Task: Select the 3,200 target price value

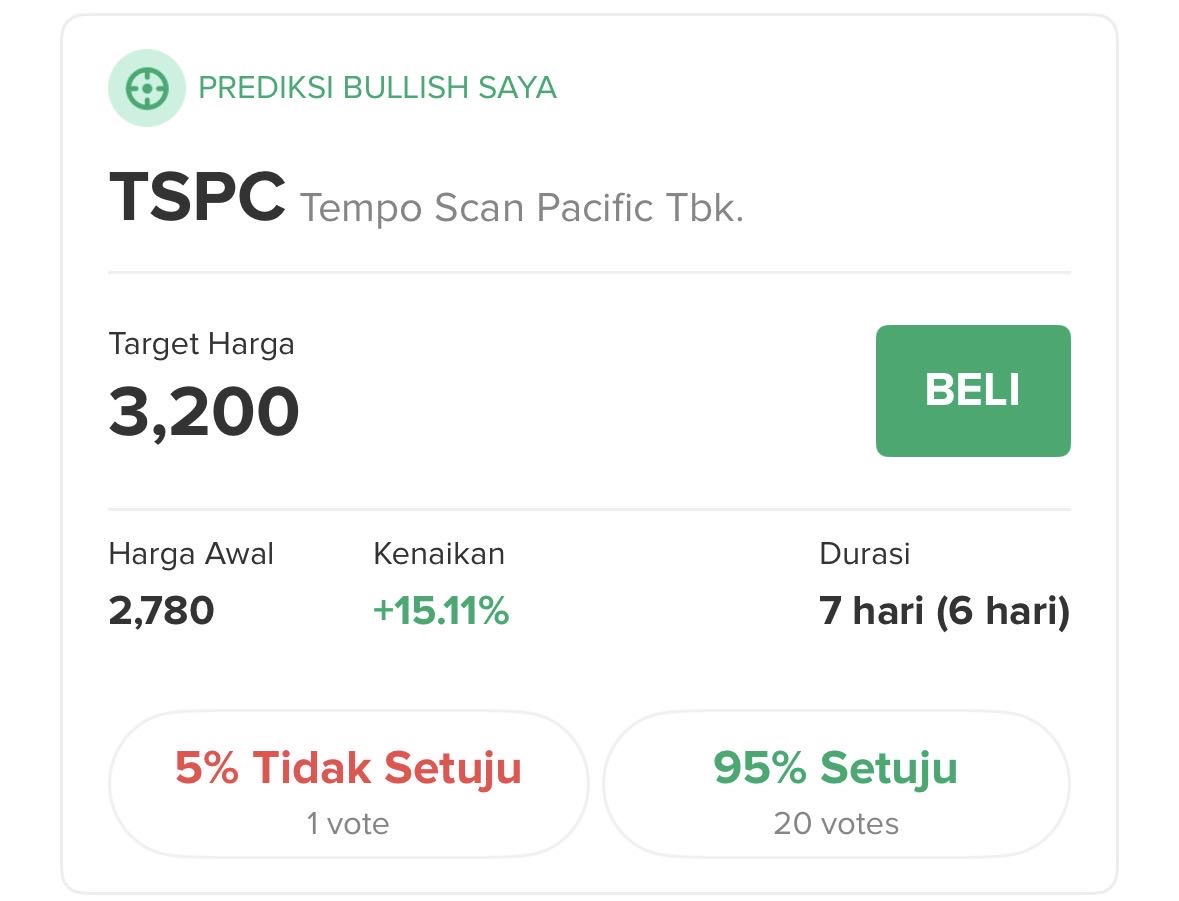Action: tap(204, 412)
